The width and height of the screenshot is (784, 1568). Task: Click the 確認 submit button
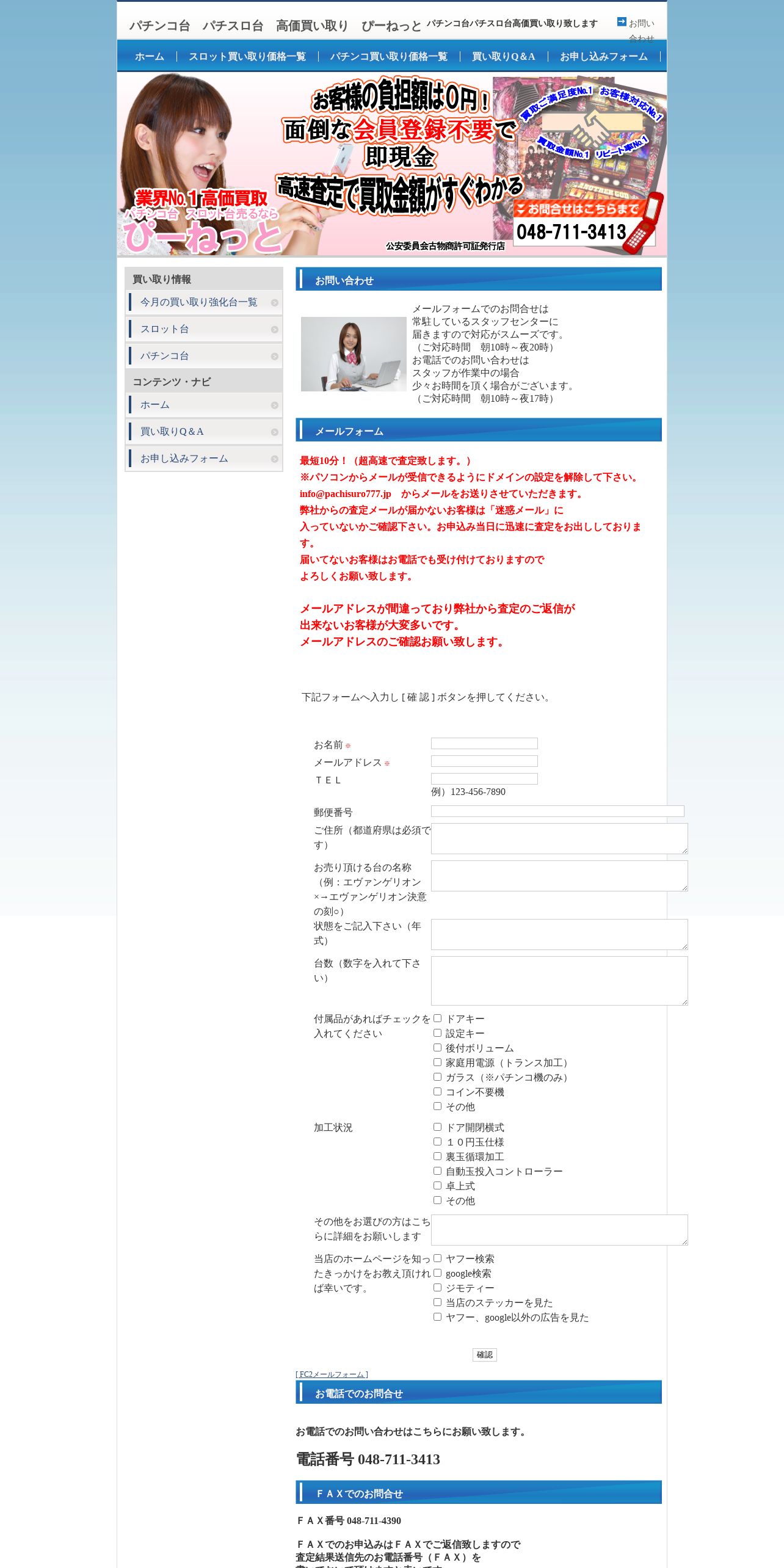[484, 1355]
